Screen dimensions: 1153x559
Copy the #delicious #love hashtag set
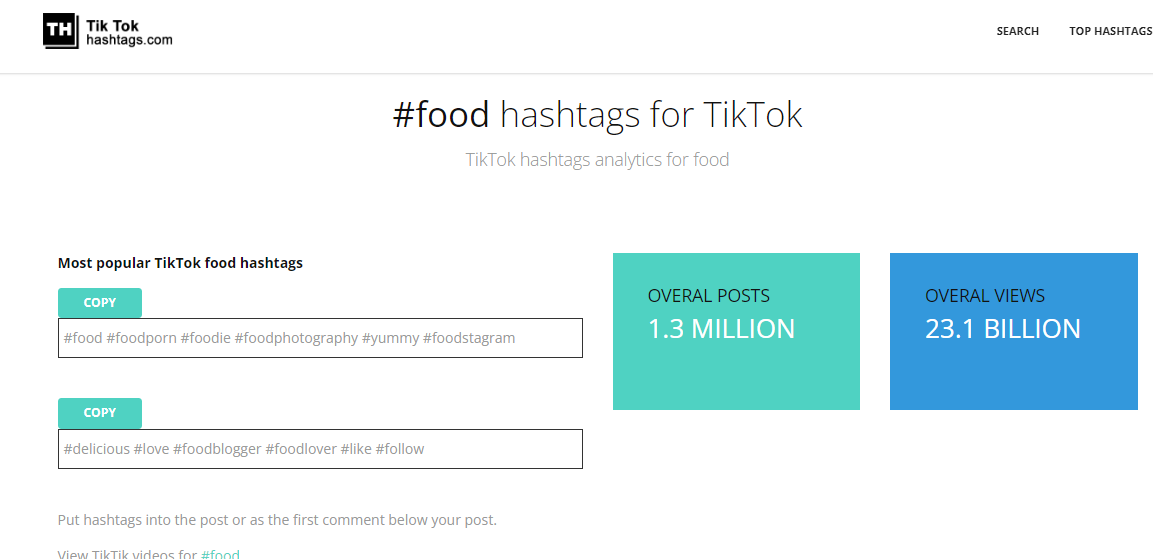[100, 413]
